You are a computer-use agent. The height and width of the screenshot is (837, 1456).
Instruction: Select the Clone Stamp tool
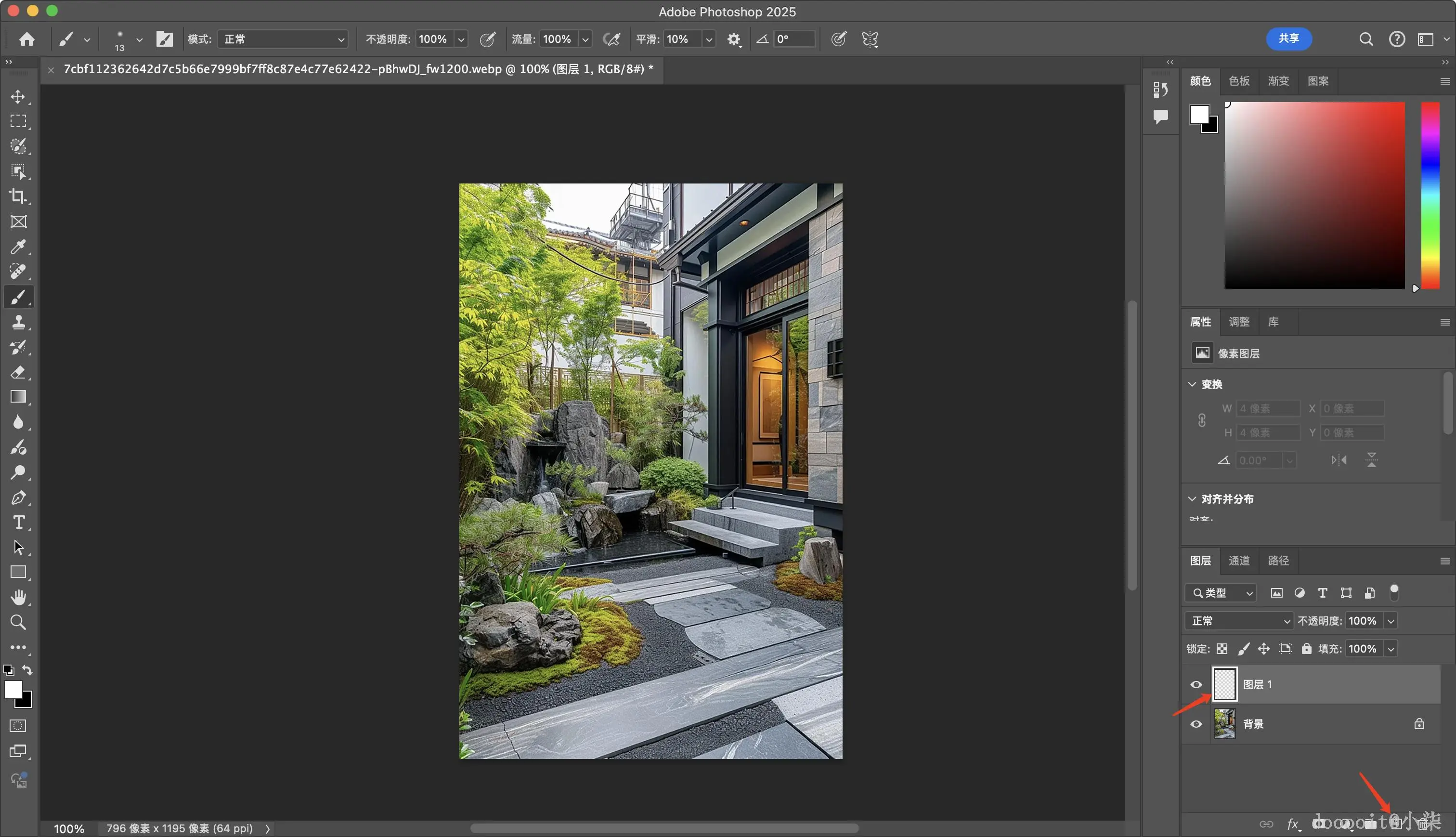[18, 322]
